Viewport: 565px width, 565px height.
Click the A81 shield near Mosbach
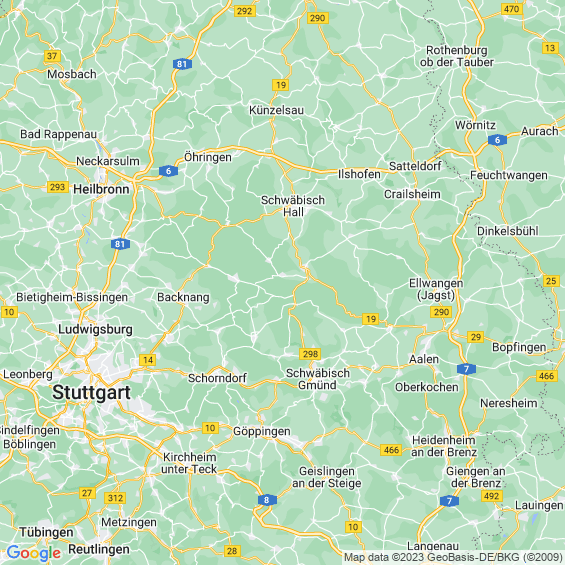(x=182, y=64)
